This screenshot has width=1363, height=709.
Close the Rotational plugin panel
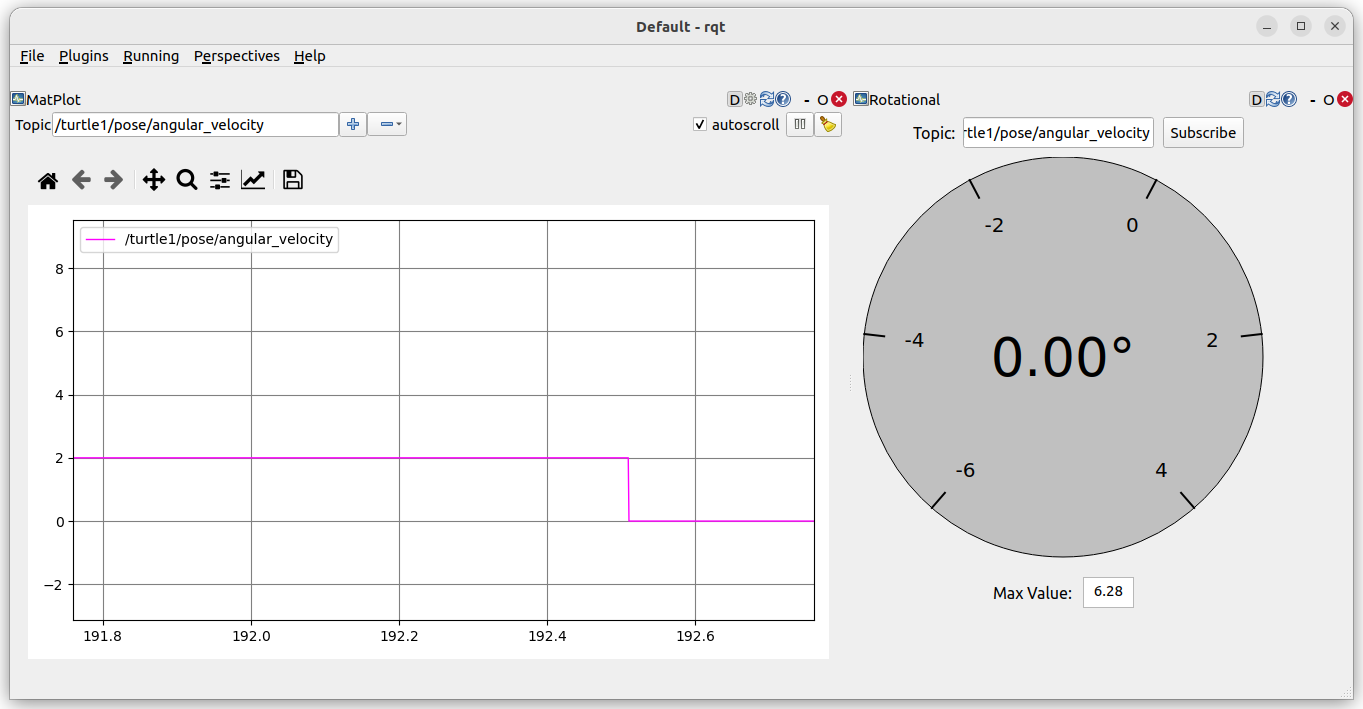[x=1345, y=99]
